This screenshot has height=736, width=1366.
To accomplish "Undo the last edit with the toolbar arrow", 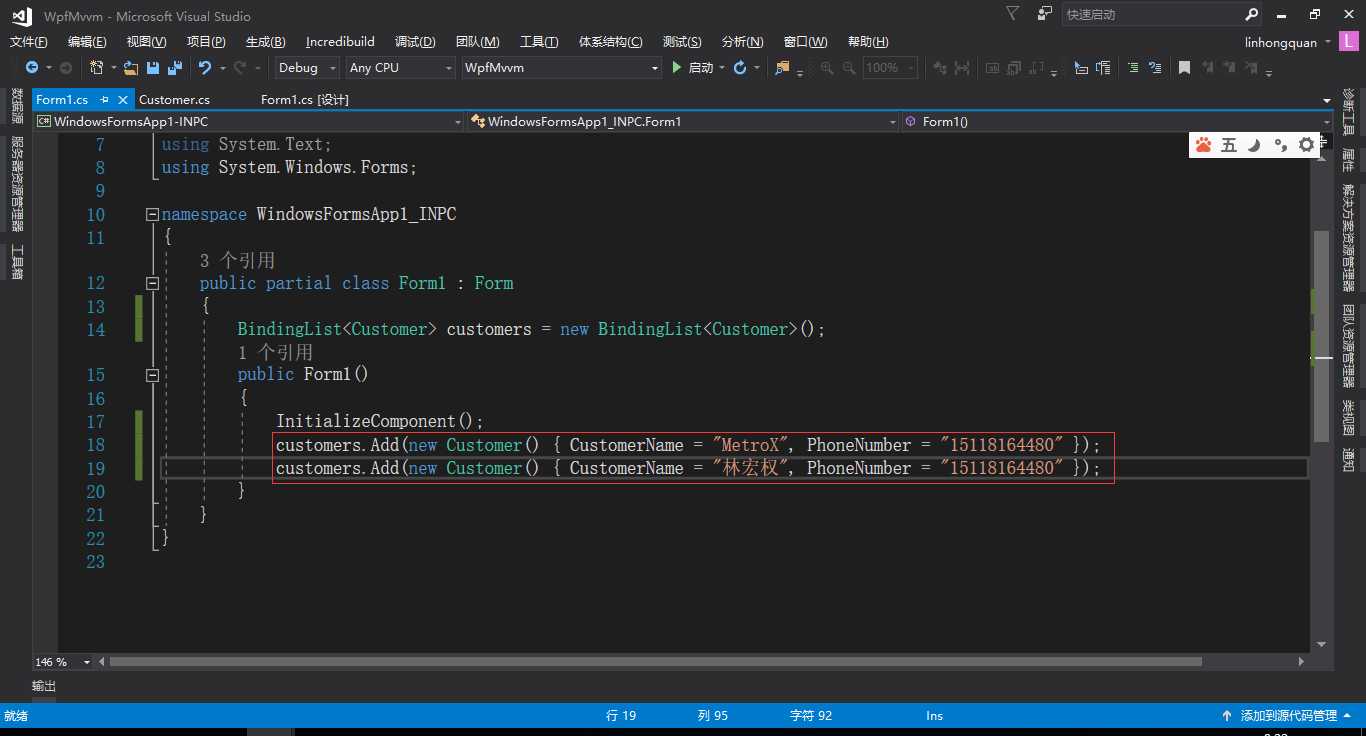I will pyautogui.click(x=205, y=68).
